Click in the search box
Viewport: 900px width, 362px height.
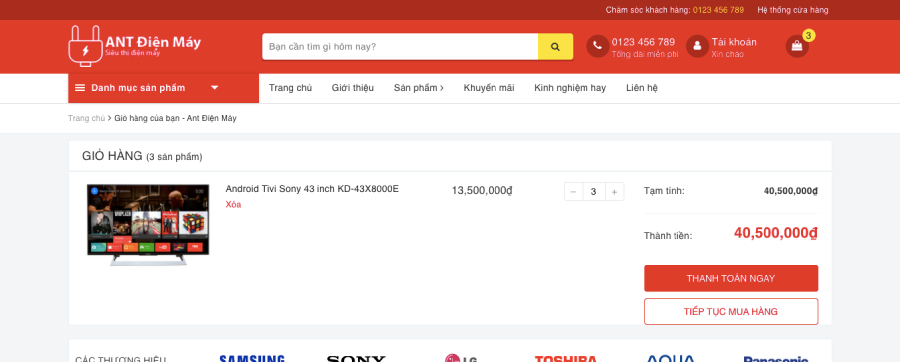400,46
